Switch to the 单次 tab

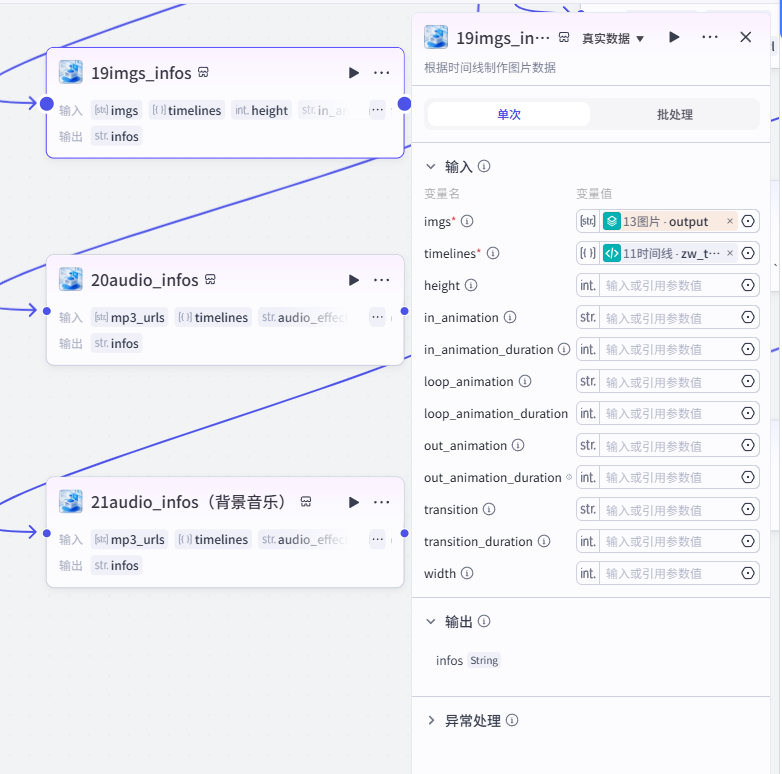(509, 115)
